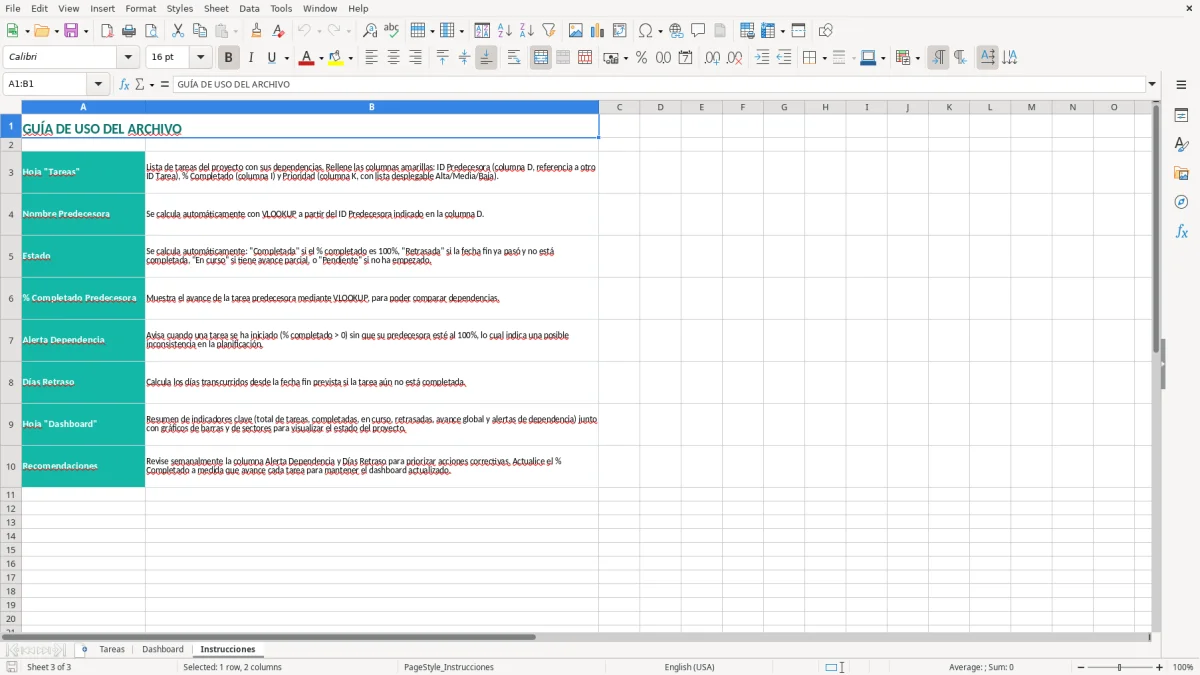
Task: Open the sidebar Gallery panel
Action: pos(1181,173)
